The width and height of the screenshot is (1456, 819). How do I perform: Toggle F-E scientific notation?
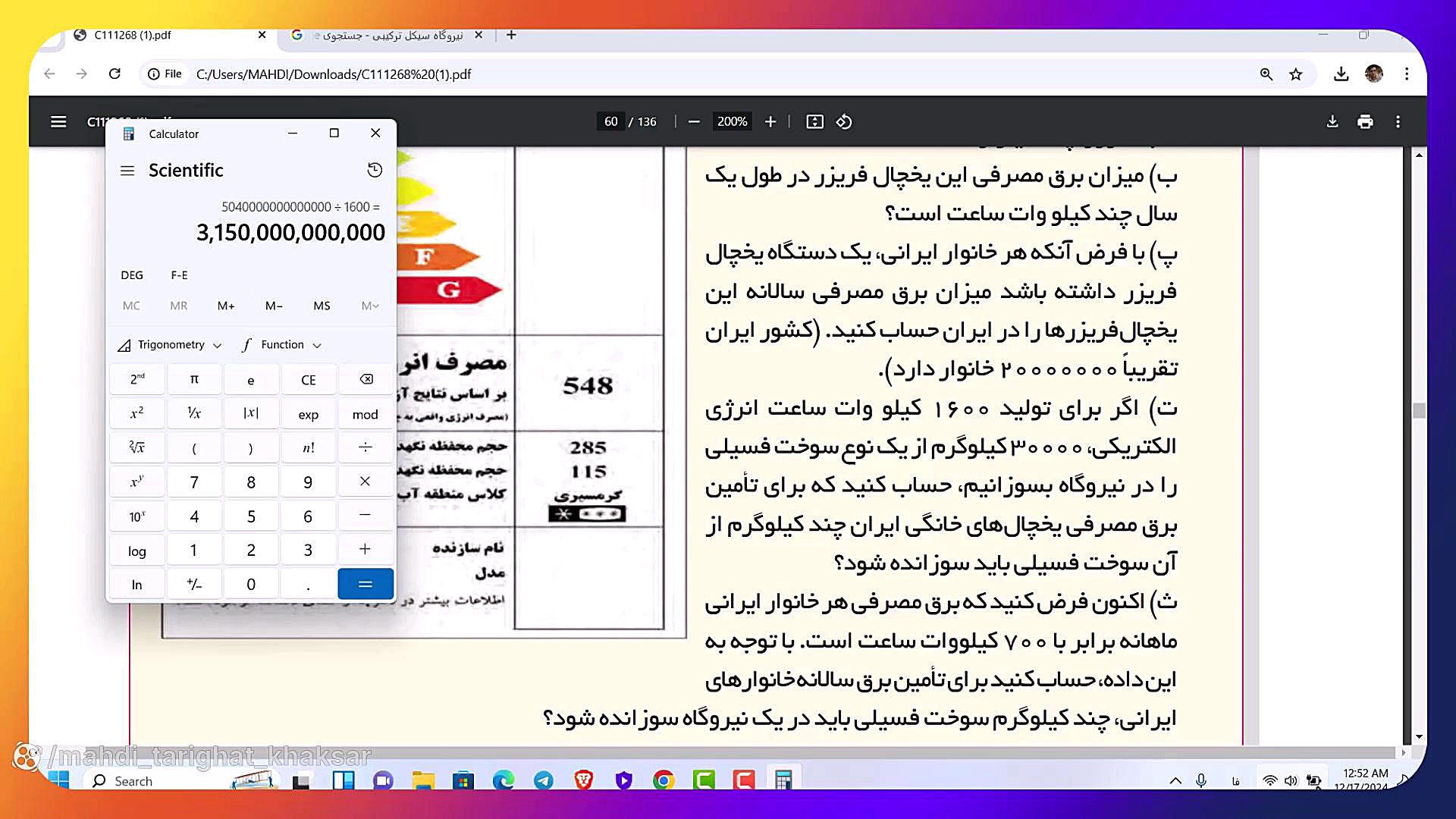179,275
